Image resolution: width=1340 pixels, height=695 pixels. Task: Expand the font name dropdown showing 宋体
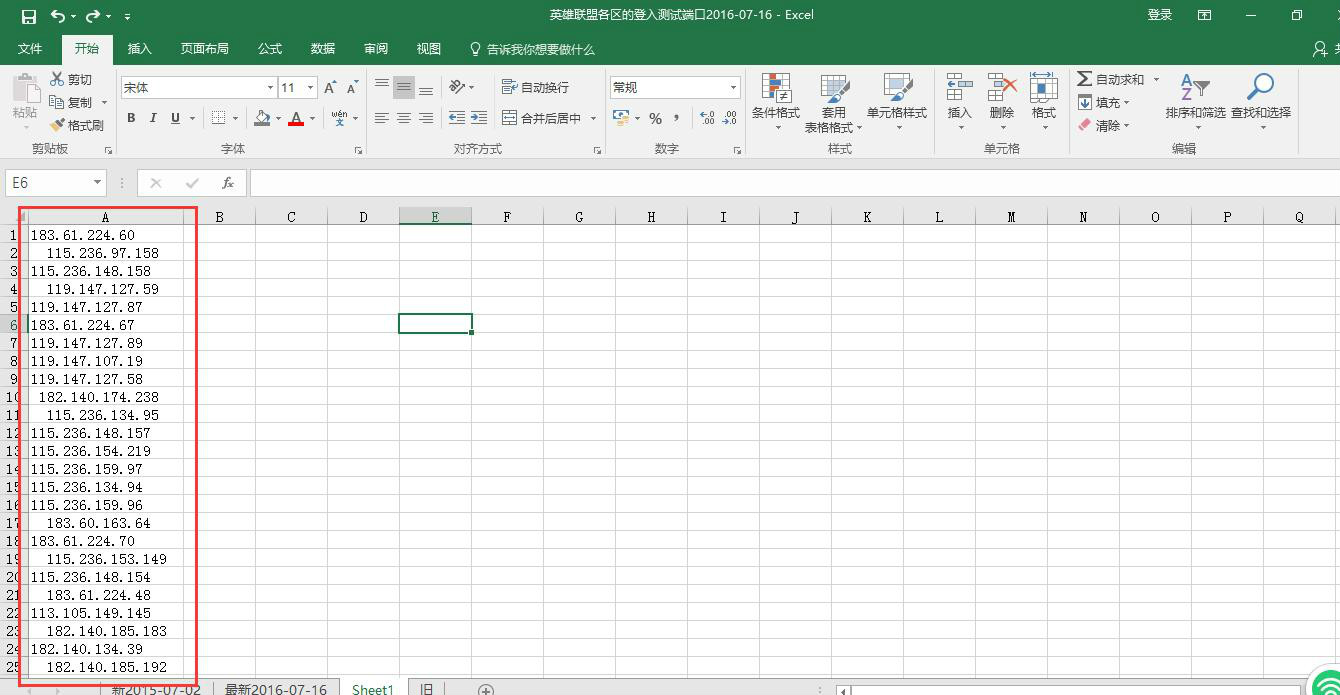click(x=270, y=88)
